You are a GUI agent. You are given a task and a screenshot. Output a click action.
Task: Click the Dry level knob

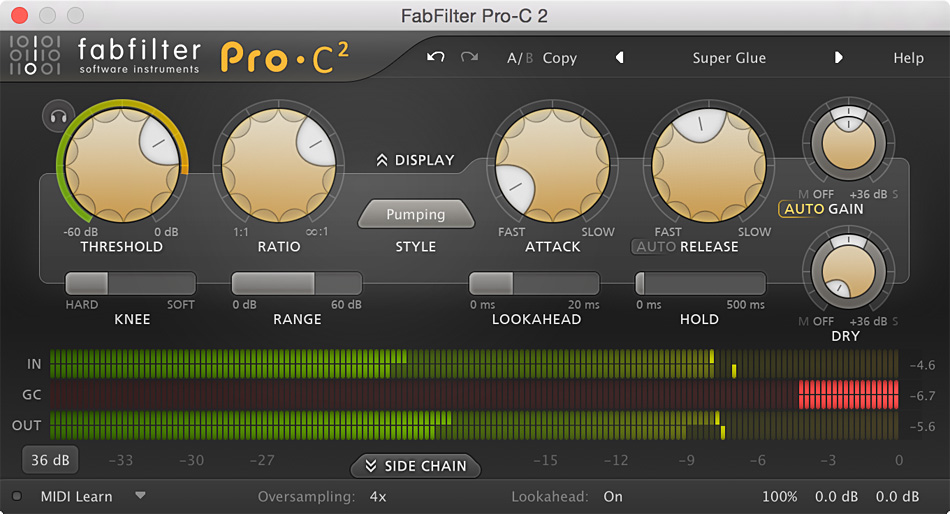848,271
